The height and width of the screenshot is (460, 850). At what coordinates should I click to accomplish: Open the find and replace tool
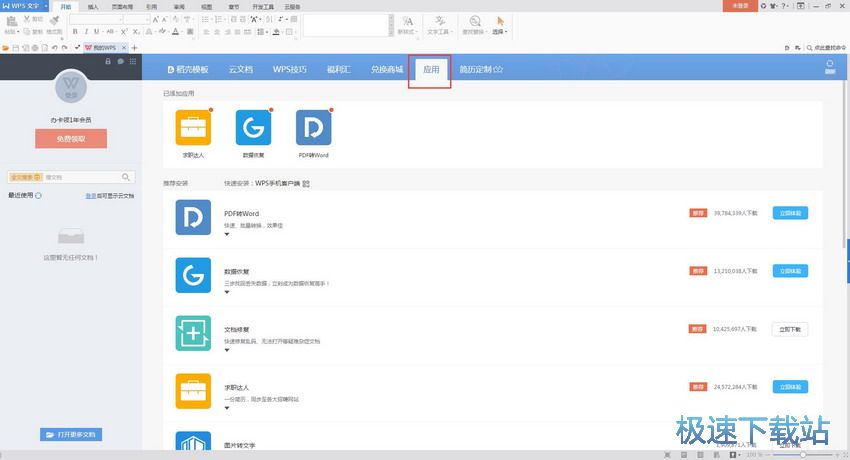[475, 25]
